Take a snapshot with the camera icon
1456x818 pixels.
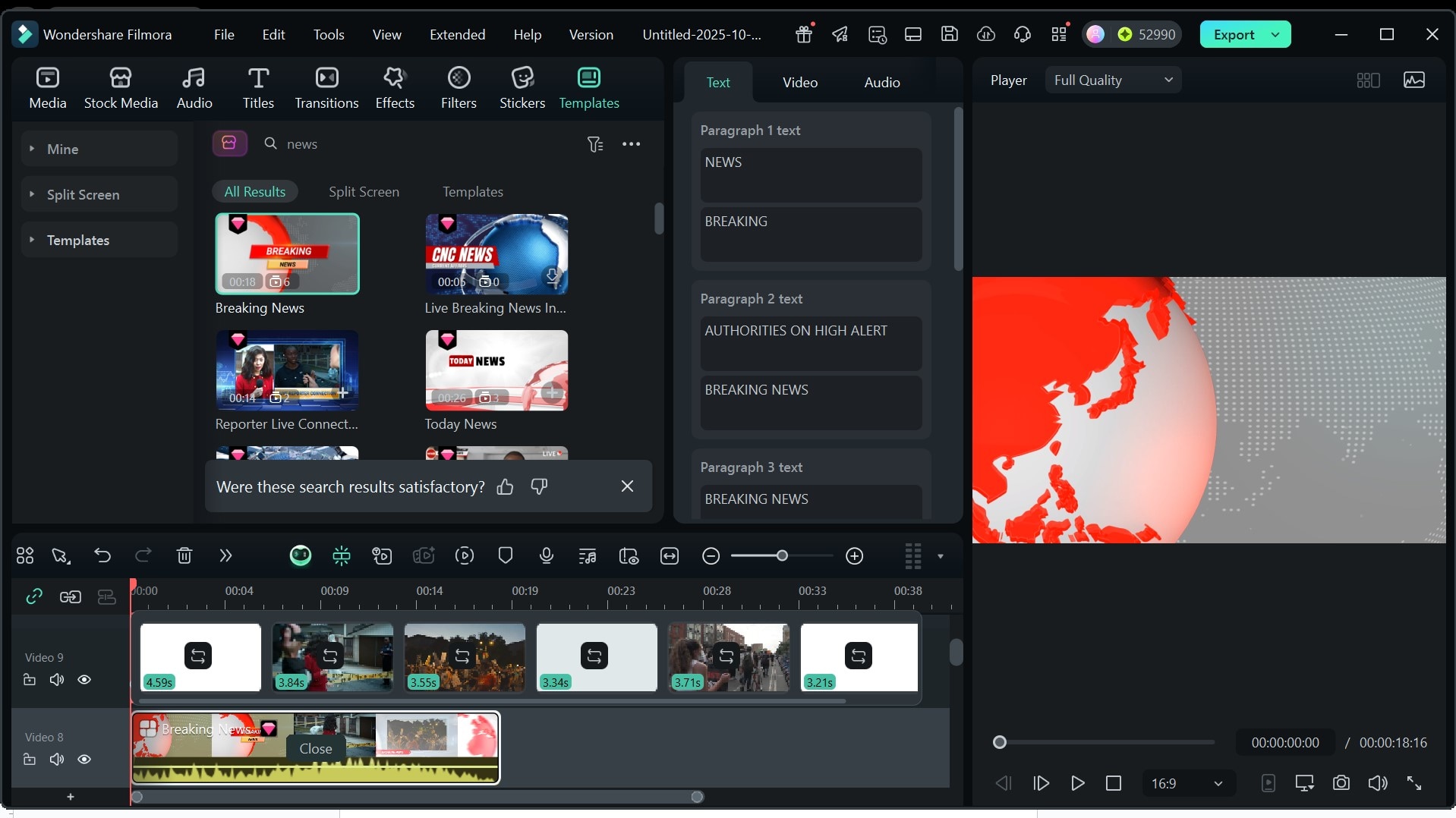pyautogui.click(x=1341, y=783)
